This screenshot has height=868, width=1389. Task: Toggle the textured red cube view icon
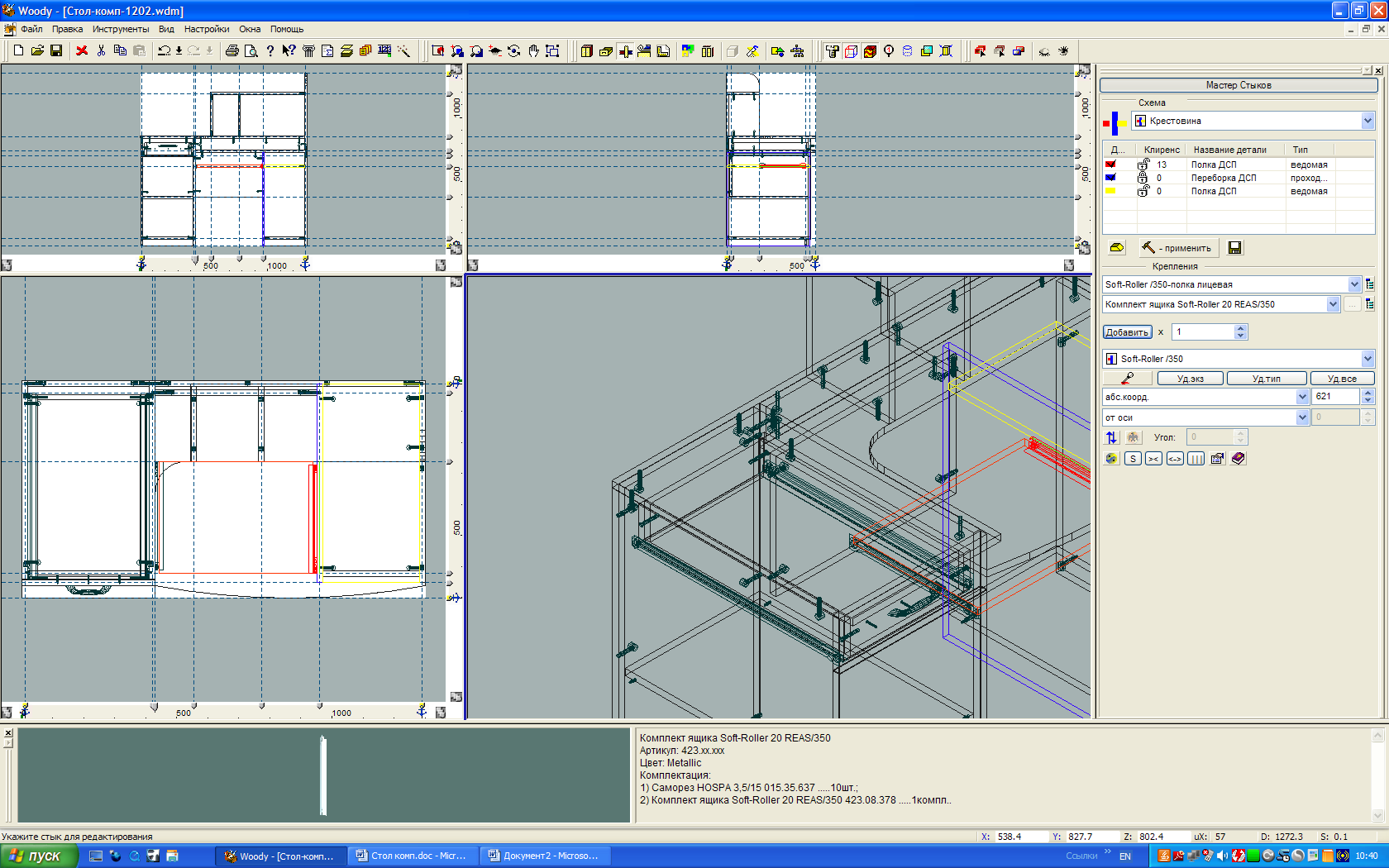870,50
